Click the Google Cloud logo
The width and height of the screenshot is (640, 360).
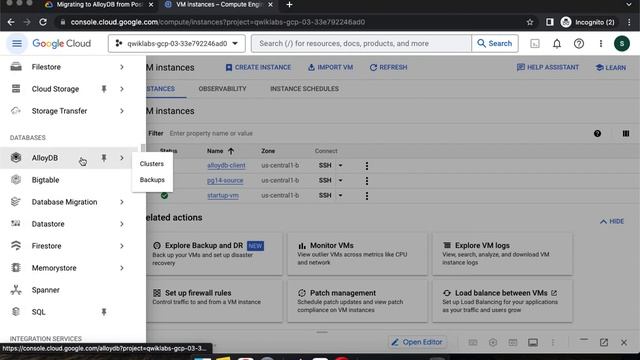(x=62, y=43)
